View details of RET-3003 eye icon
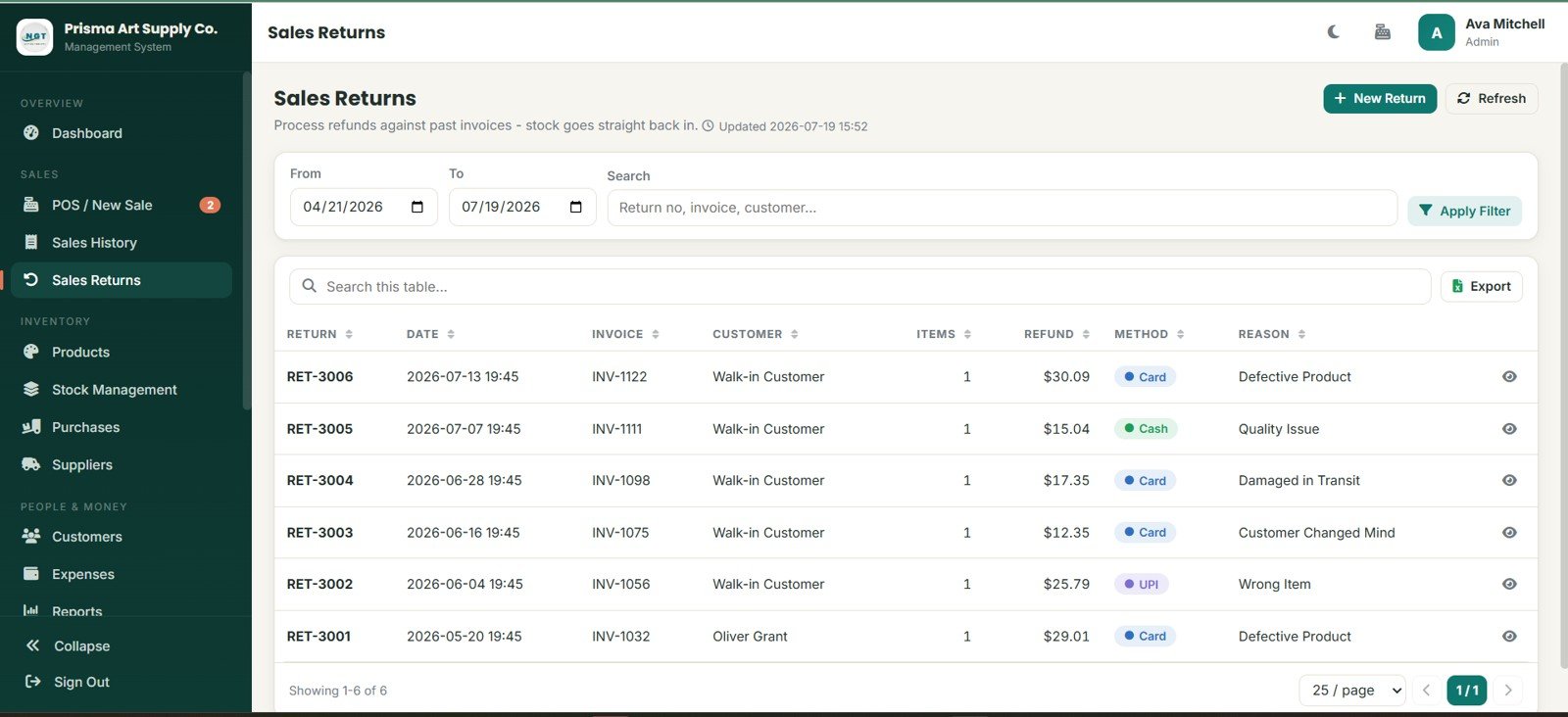1568x717 pixels. (x=1509, y=533)
